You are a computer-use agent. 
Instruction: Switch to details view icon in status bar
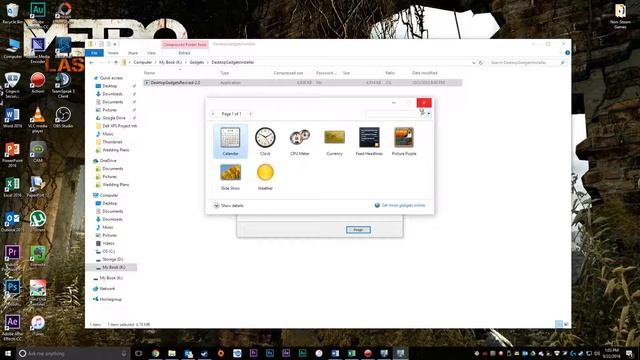click(559, 324)
